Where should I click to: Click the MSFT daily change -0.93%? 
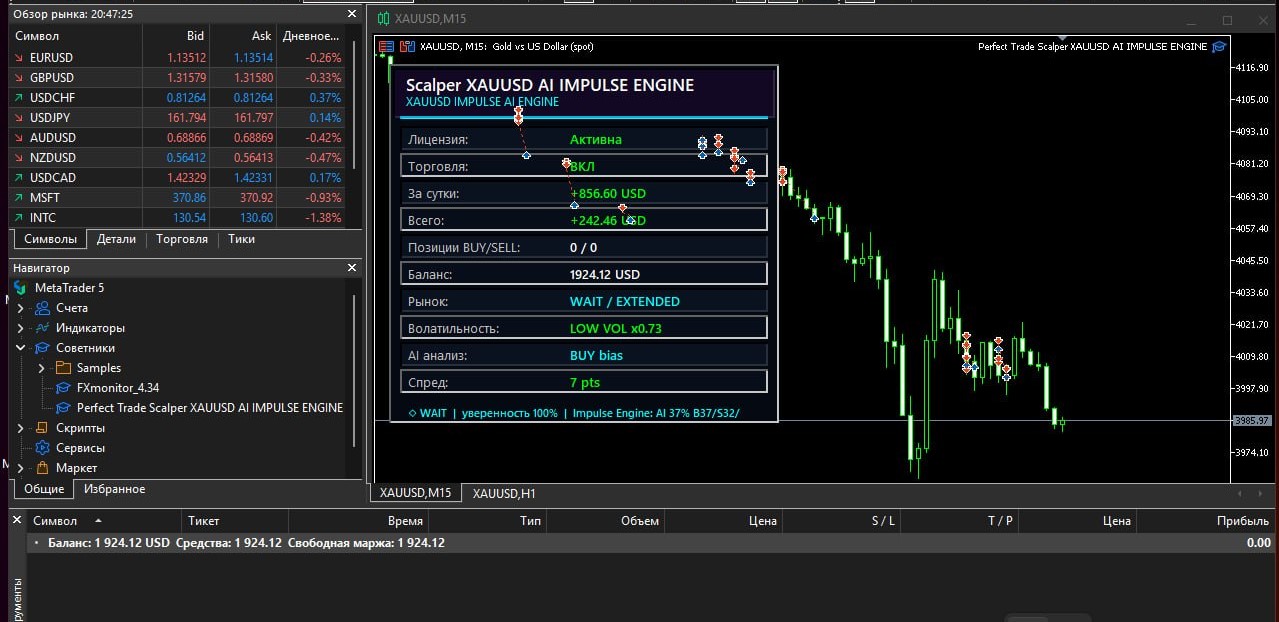tap(324, 198)
